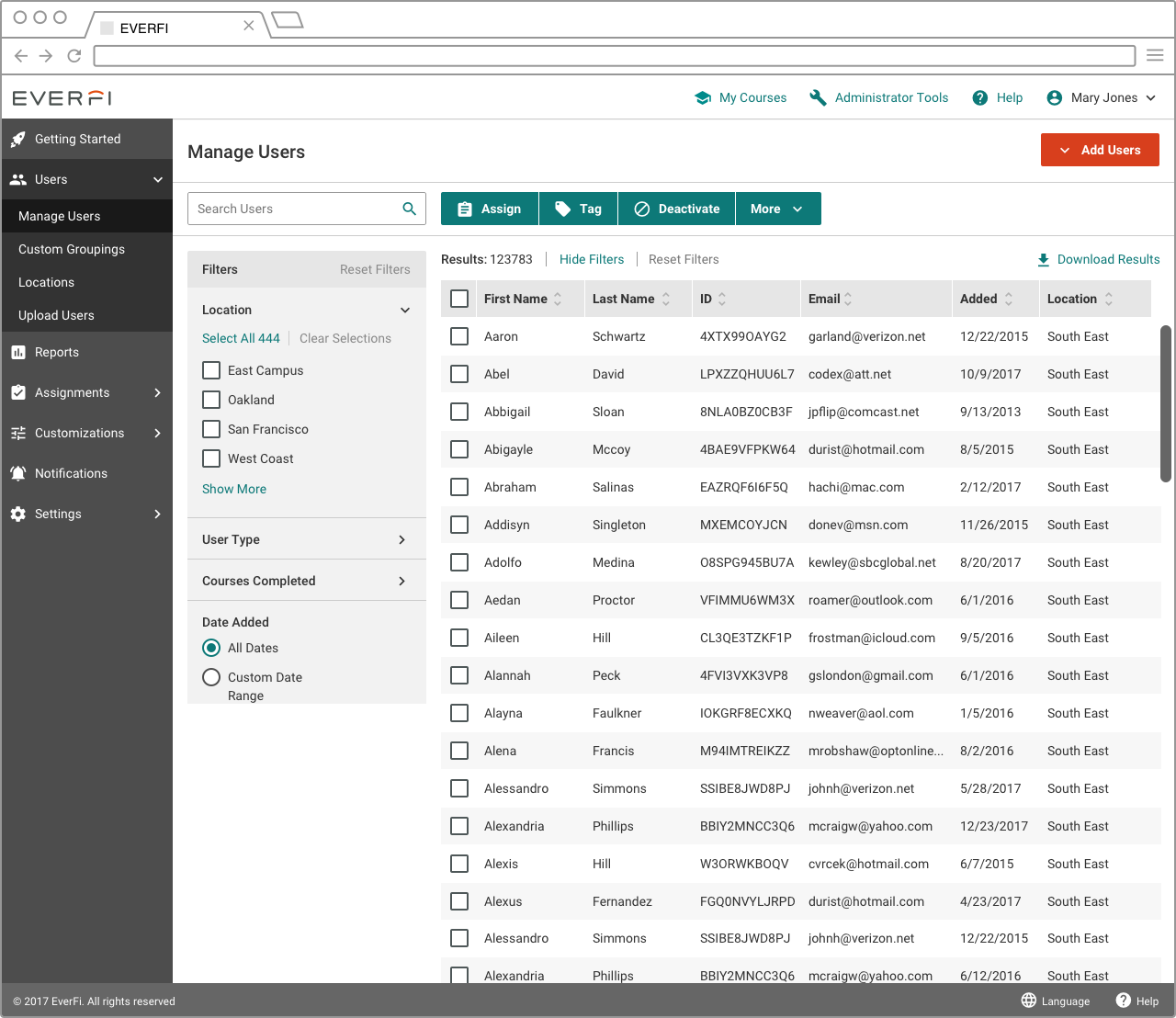1176x1018 pixels.
Task: Click the Notifications bell icon
Action: (x=18, y=474)
